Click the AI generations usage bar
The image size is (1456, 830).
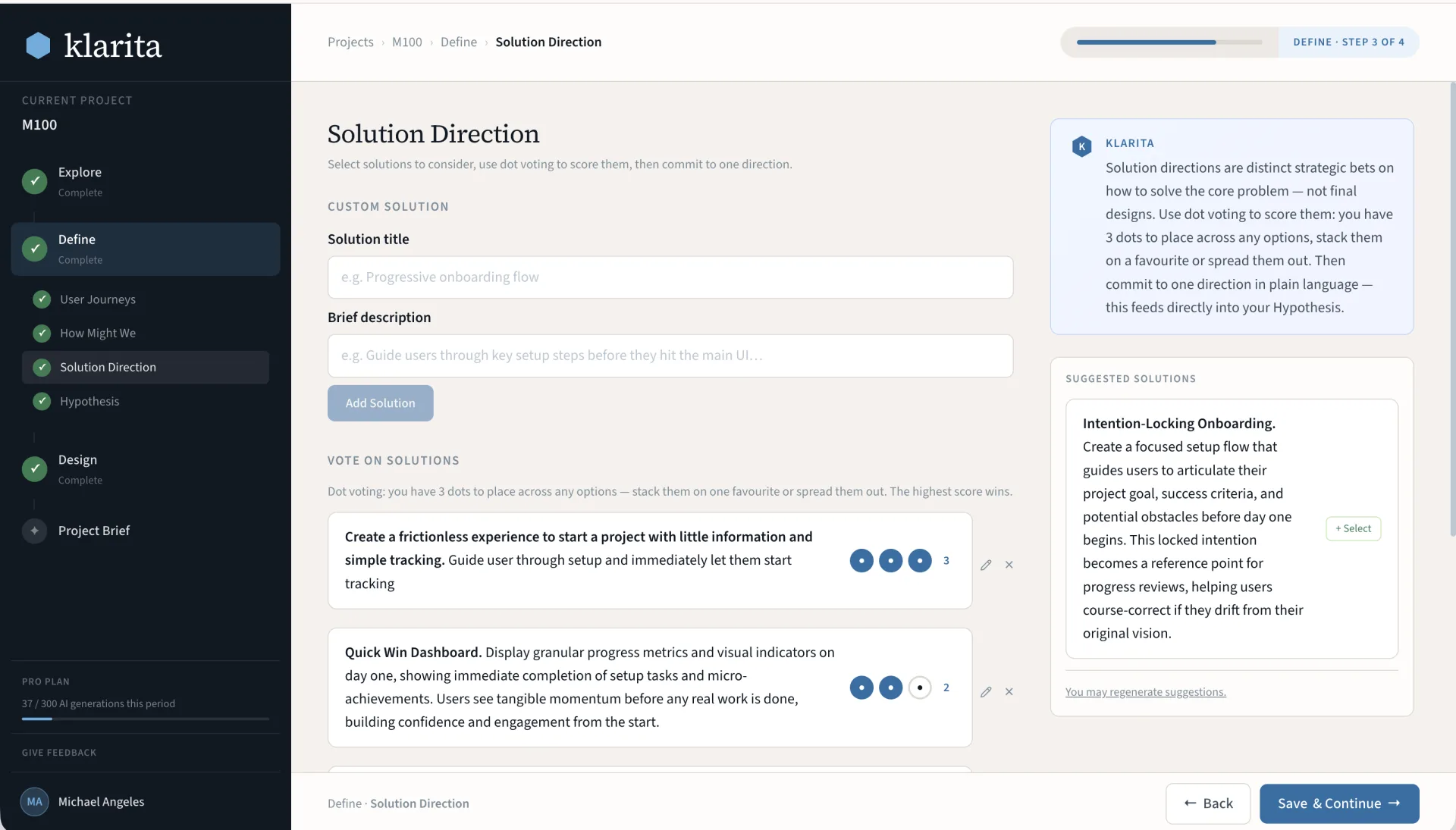[x=146, y=719]
